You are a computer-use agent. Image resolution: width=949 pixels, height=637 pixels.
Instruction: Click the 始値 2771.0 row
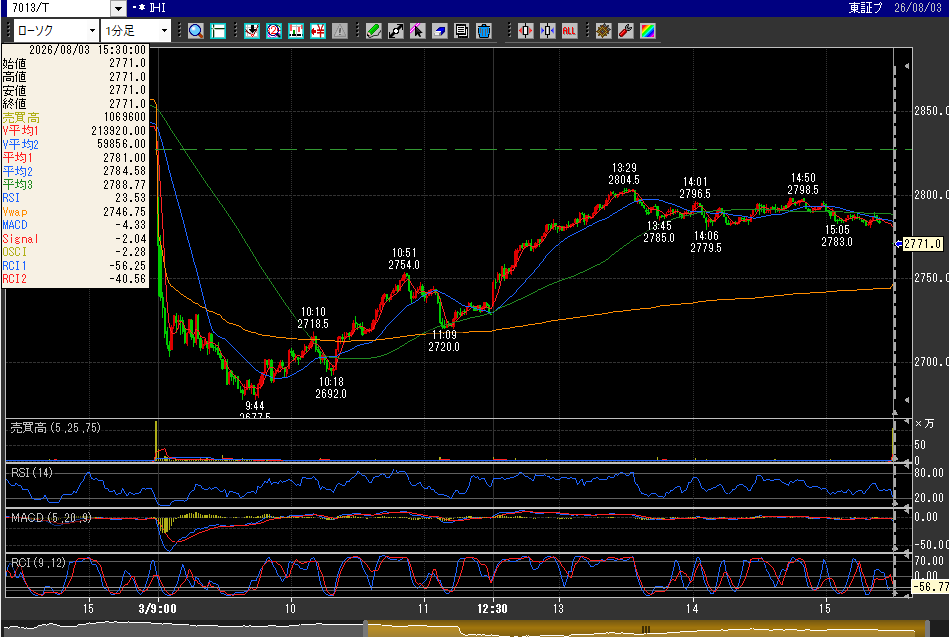[74, 63]
